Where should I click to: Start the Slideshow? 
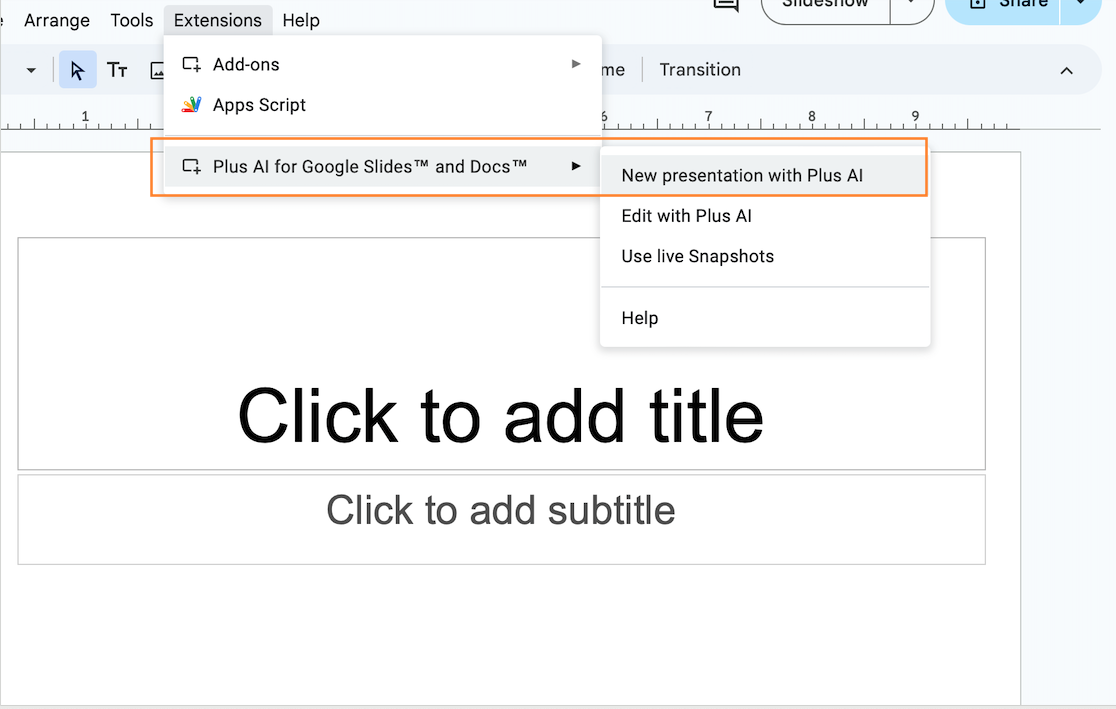tap(826, 7)
